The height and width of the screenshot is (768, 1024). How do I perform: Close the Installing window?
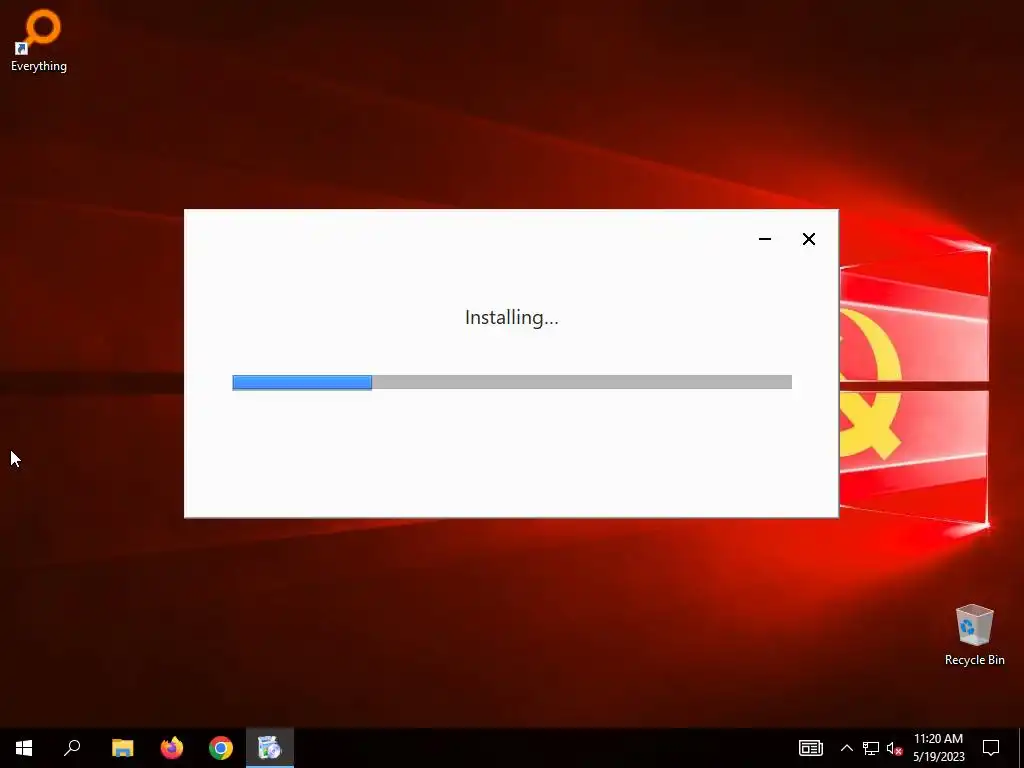click(808, 239)
